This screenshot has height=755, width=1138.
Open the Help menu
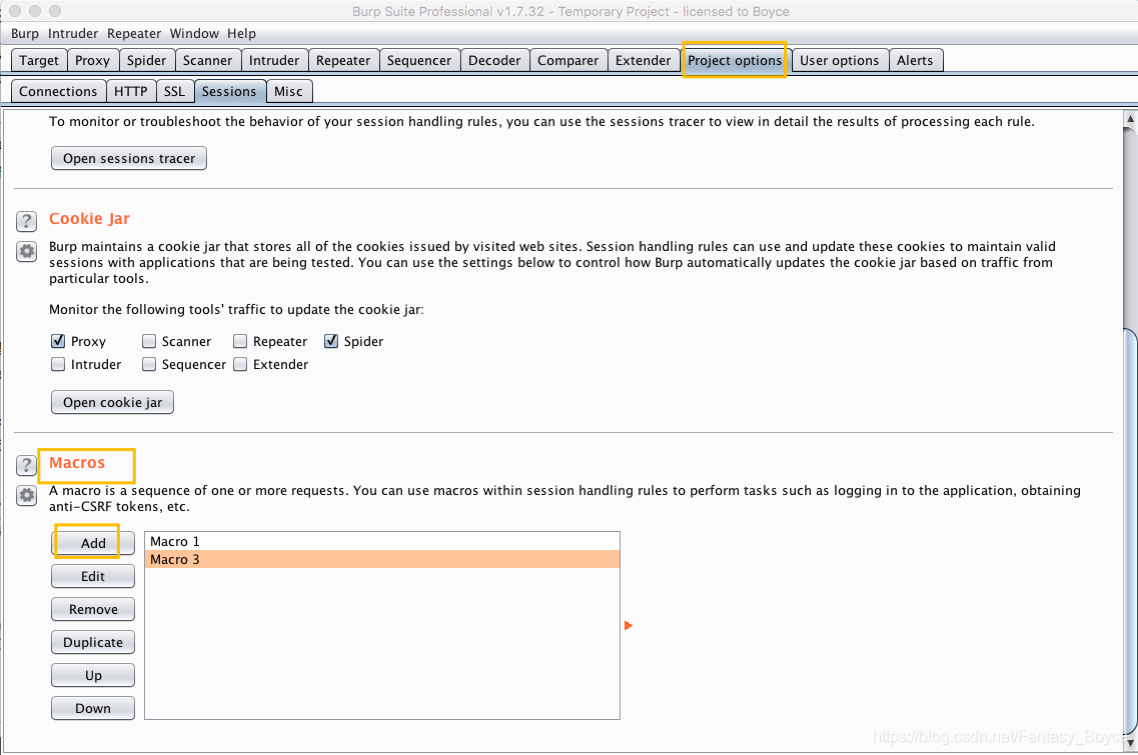(241, 33)
